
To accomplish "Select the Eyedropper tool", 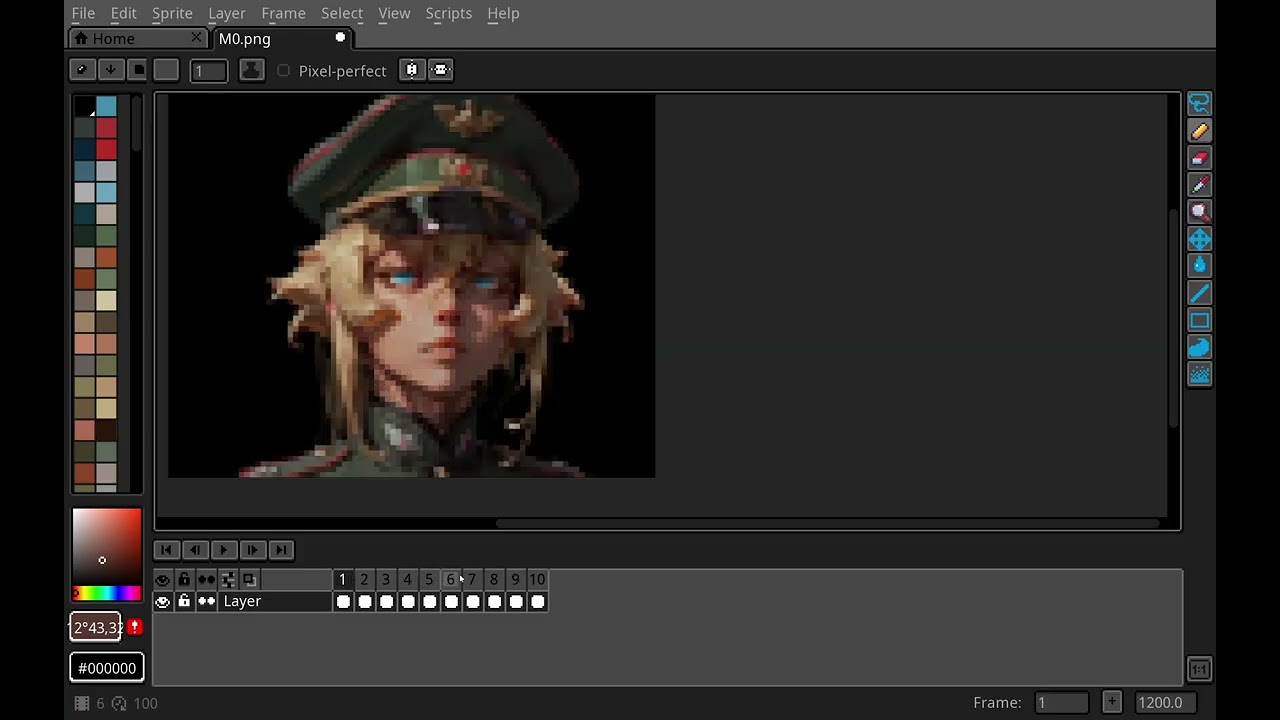I will coord(1199,185).
